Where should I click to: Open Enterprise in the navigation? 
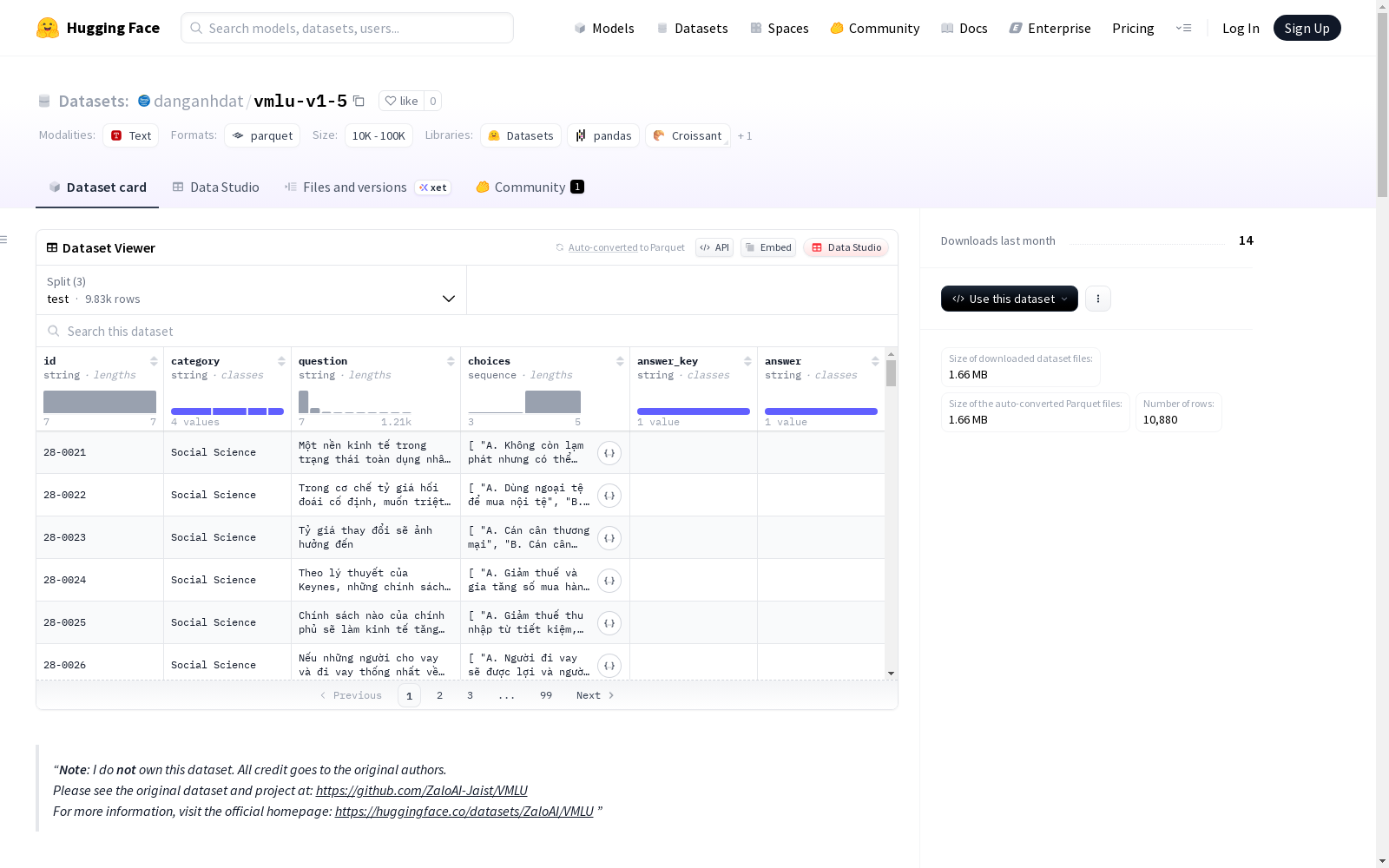(x=1050, y=28)
